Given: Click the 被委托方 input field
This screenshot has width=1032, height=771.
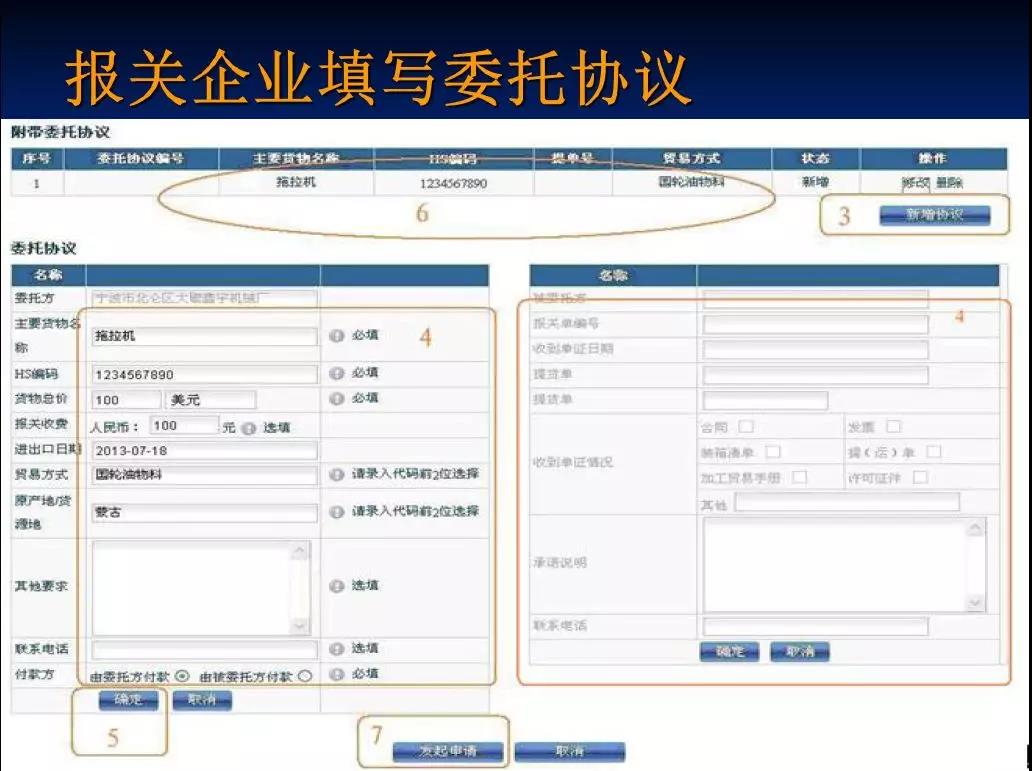Looking at the screenshot, I should pyautogui.click(x=815, y=298).
